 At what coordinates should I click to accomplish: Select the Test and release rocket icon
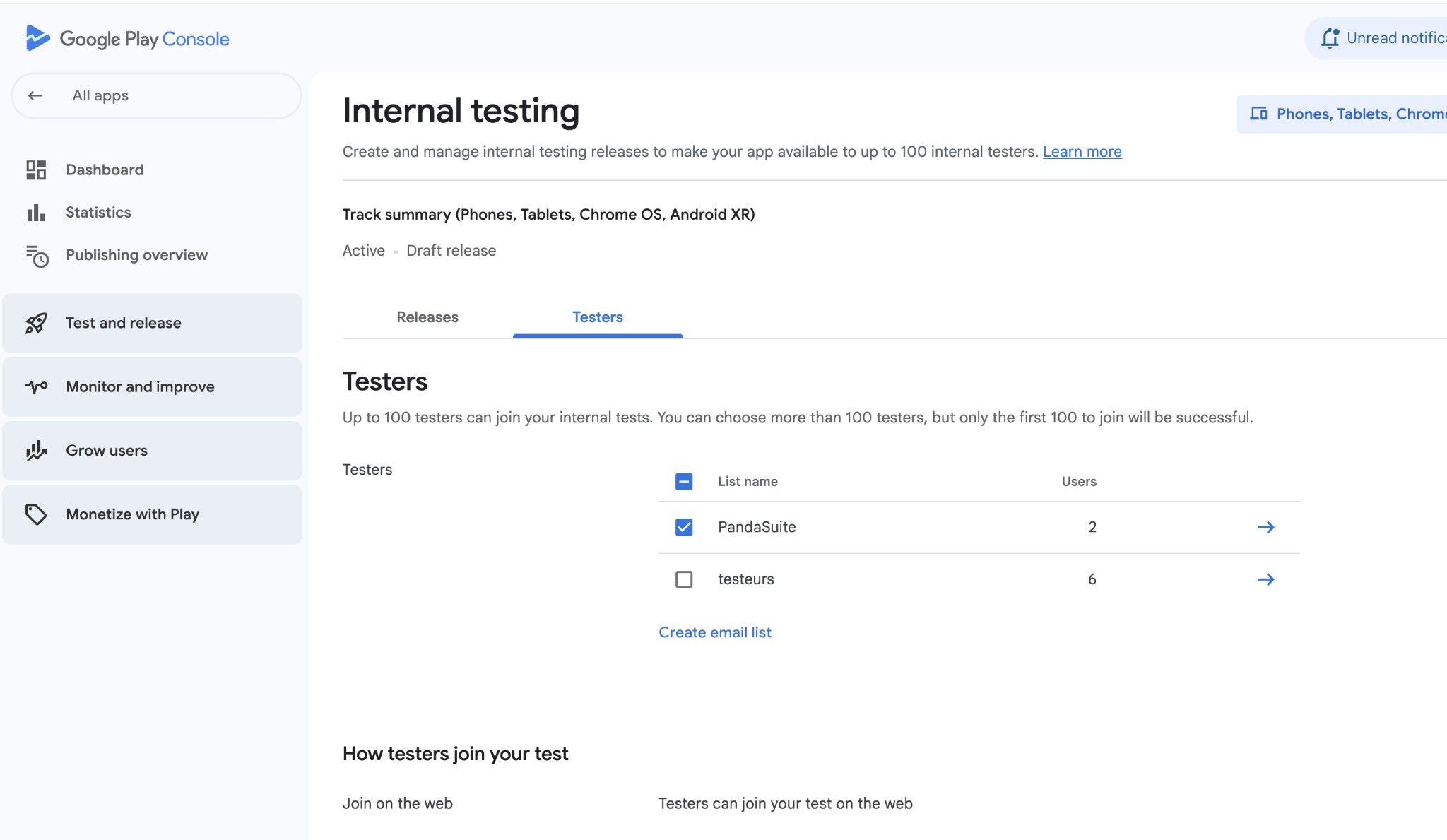(x=37, y=323)
